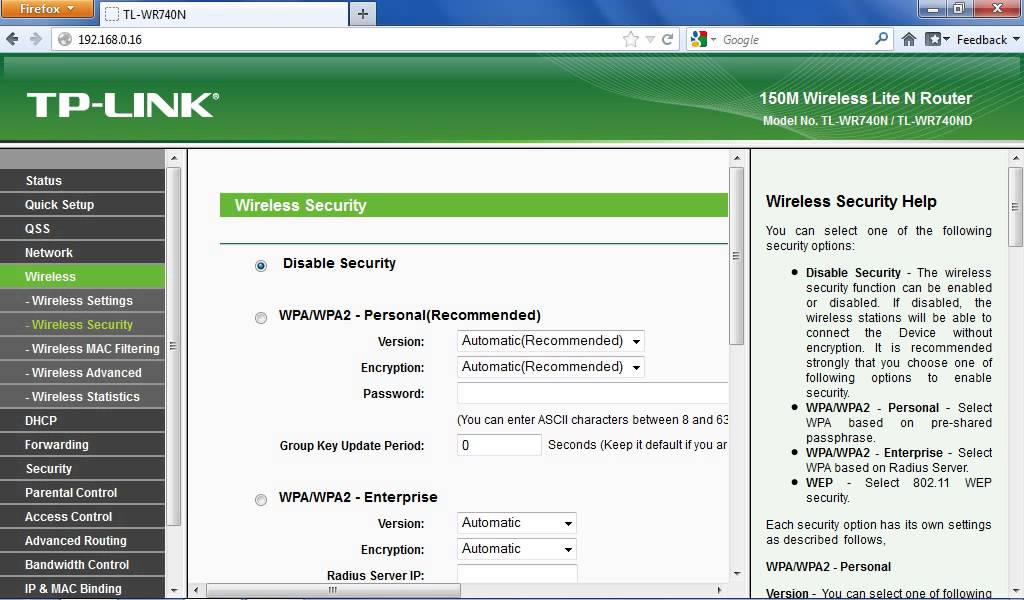Open the URL history dropdown arrow
The height and width of the screenshot is (600, 1024).
650,40
